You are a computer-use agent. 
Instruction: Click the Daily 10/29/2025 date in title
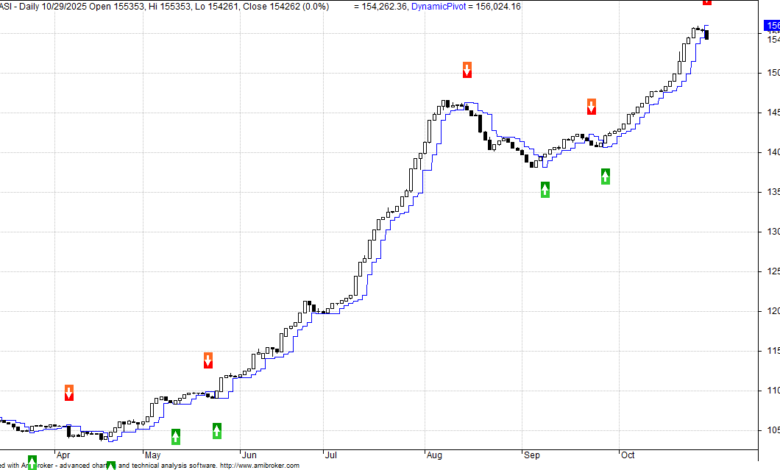50,6
